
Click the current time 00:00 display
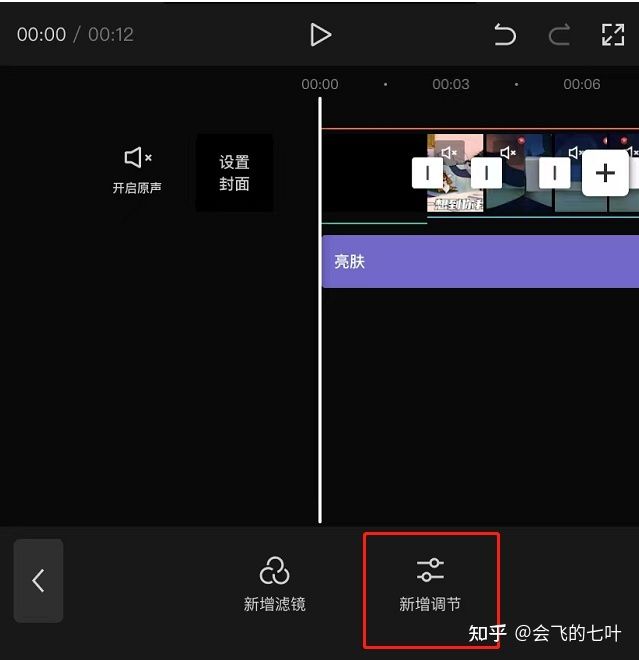pos(41,35)
